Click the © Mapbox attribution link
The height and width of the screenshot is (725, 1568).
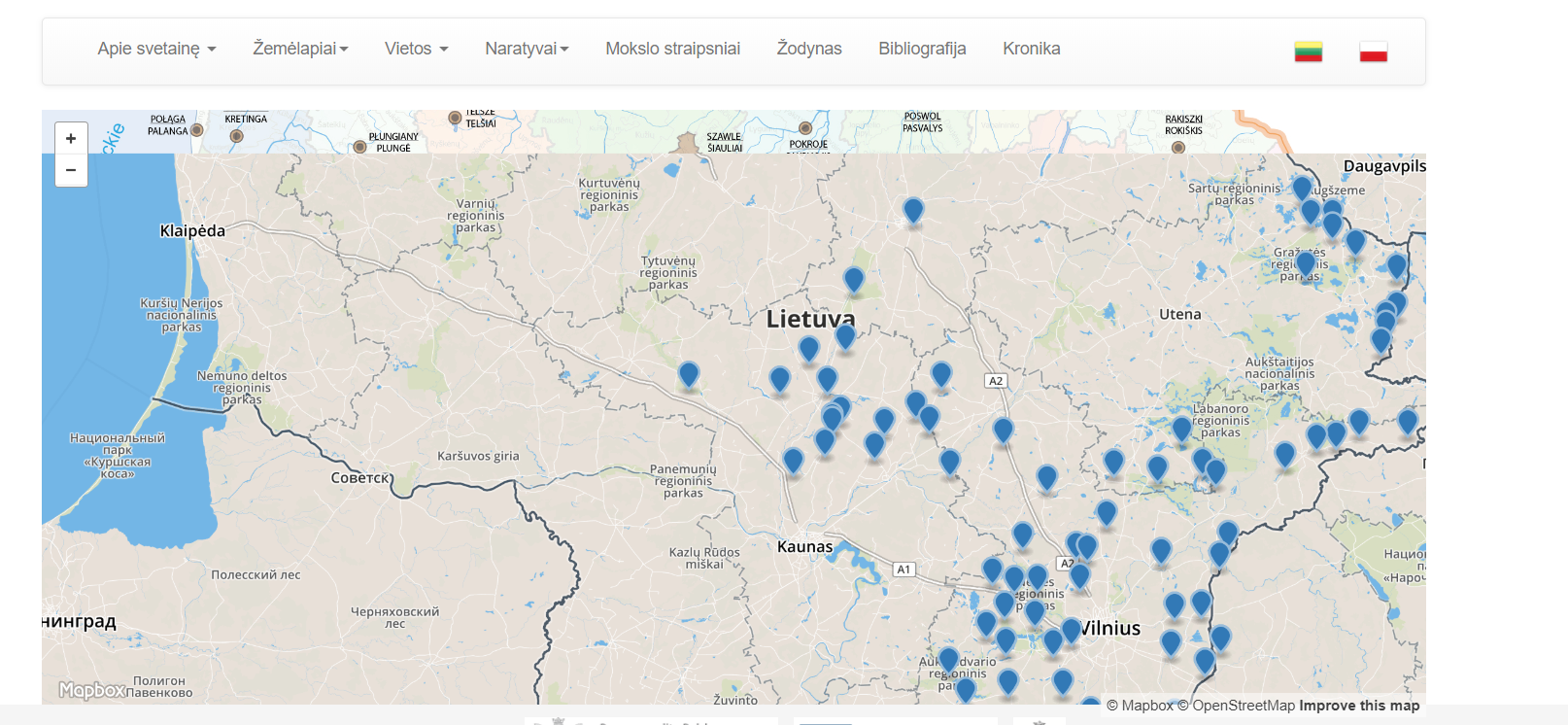tap(1140, 706)
